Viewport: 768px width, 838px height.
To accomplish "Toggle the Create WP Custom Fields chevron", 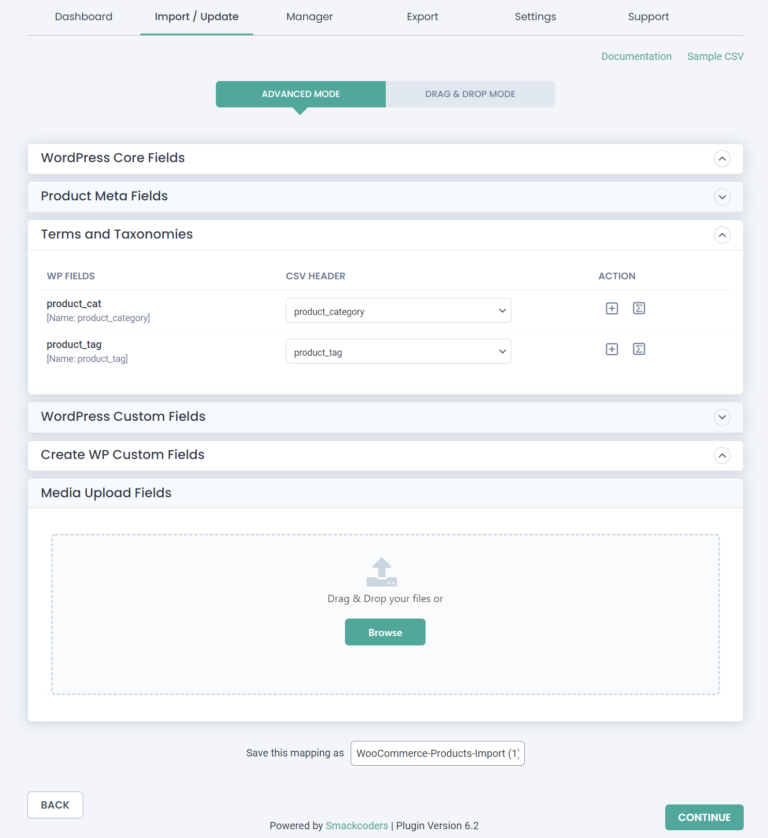I will tap(722, 455).
